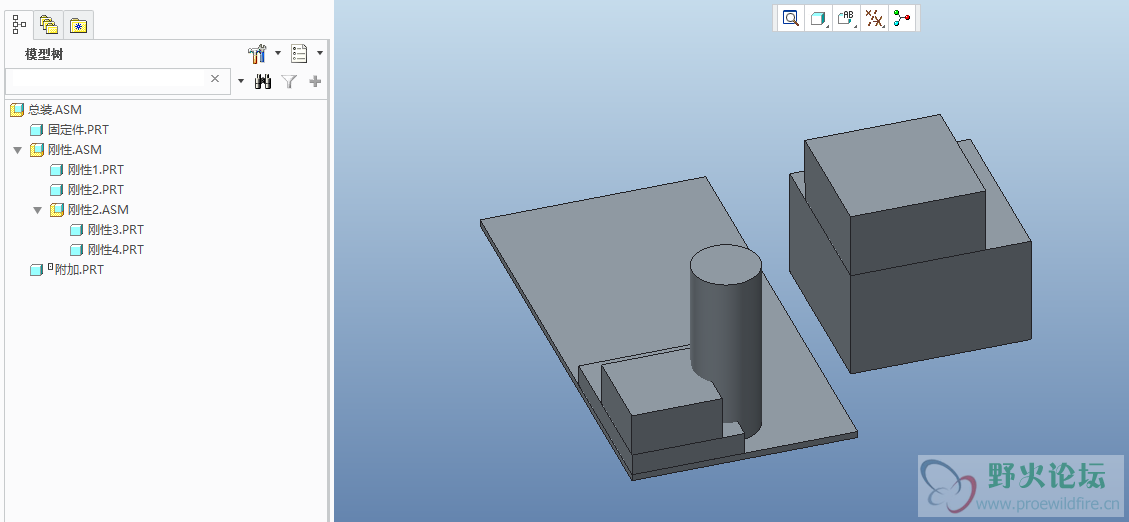Click the 模型树 panel title

[x=45, y=55]
